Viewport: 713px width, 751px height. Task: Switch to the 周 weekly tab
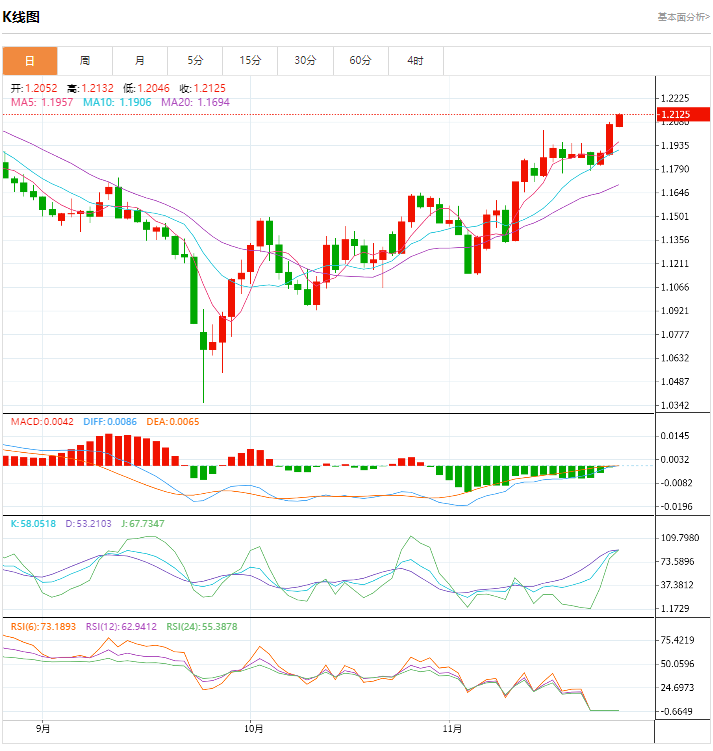[x=85, y=61]
